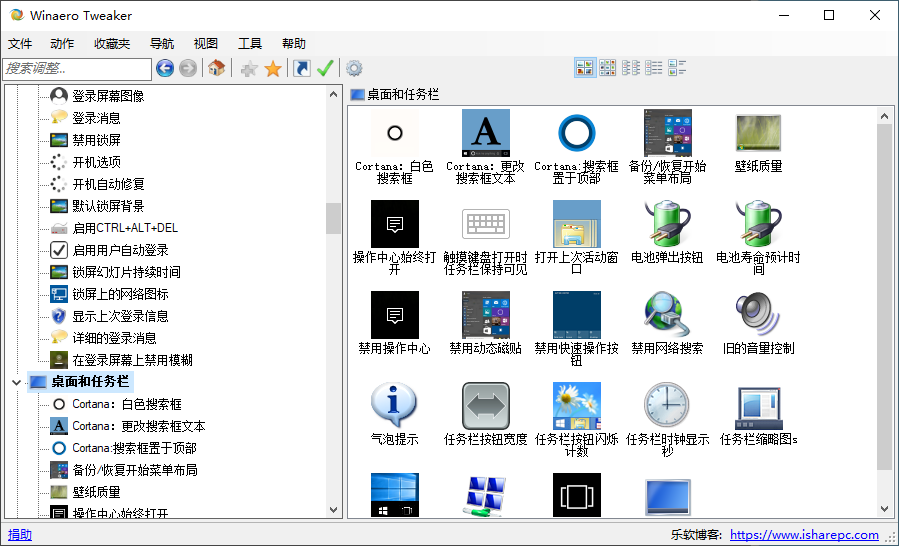Switch to the fifth tile view mode
The height and width of the screenshot is (546, 899).
[677, 68]
